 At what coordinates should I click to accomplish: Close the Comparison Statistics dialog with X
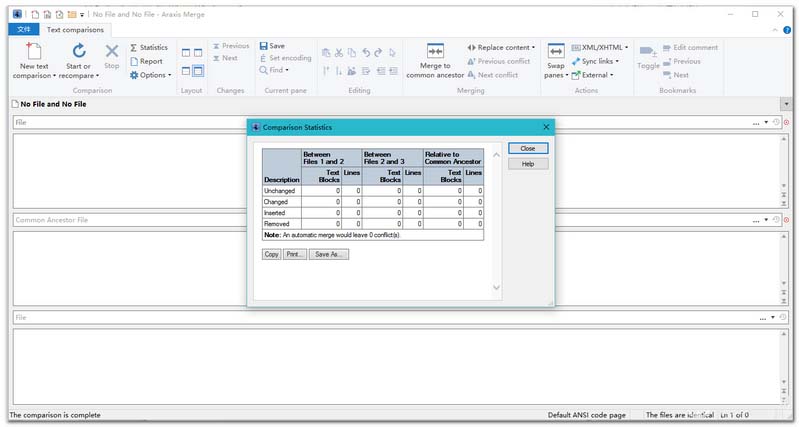[x=546, y=127]
